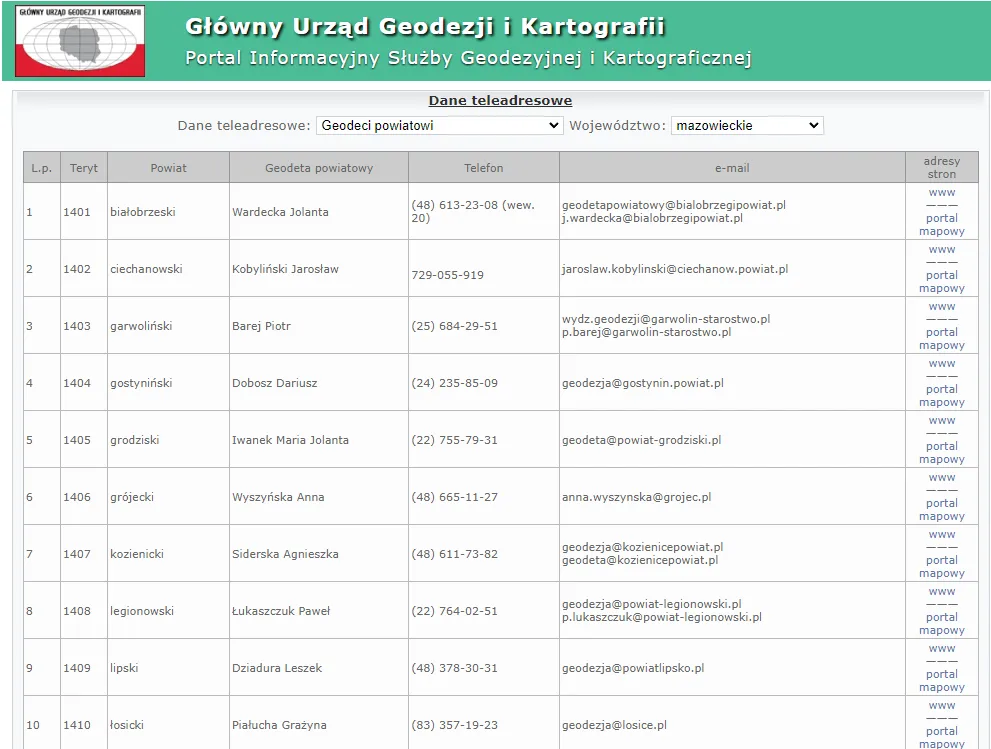Open portal mapowy for grójecki powiat
This screenshot has width=991, height=749.
coord(942,509)
